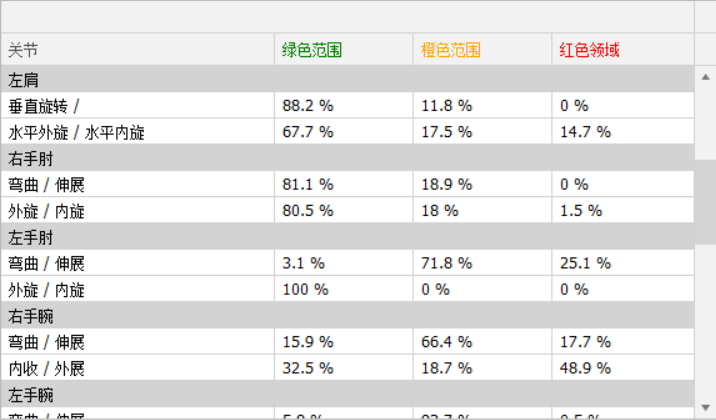Click the 48.9 % red zone cell
This screenshot has height=420, width=716.
point(586,368)
